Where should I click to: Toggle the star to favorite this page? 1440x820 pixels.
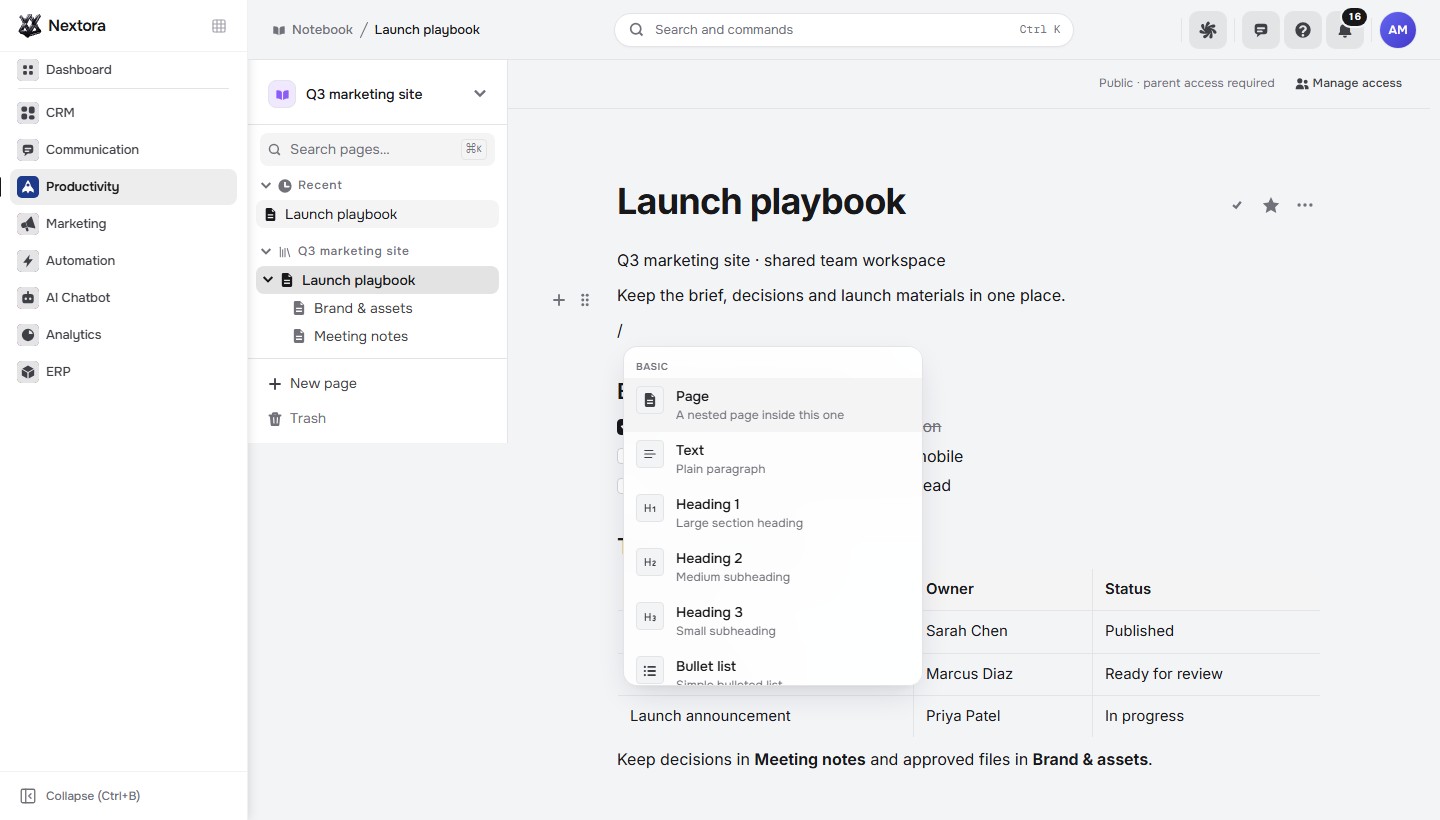[1271, 205]
